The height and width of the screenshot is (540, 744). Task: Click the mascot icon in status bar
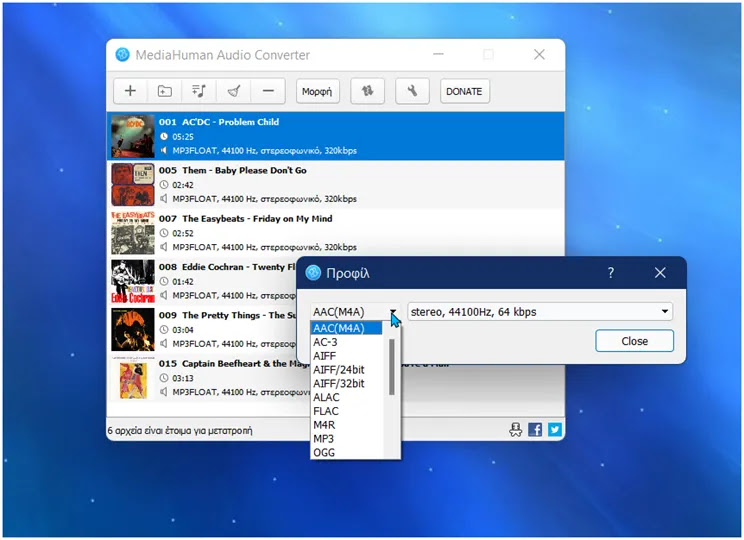tap(515, 430)
